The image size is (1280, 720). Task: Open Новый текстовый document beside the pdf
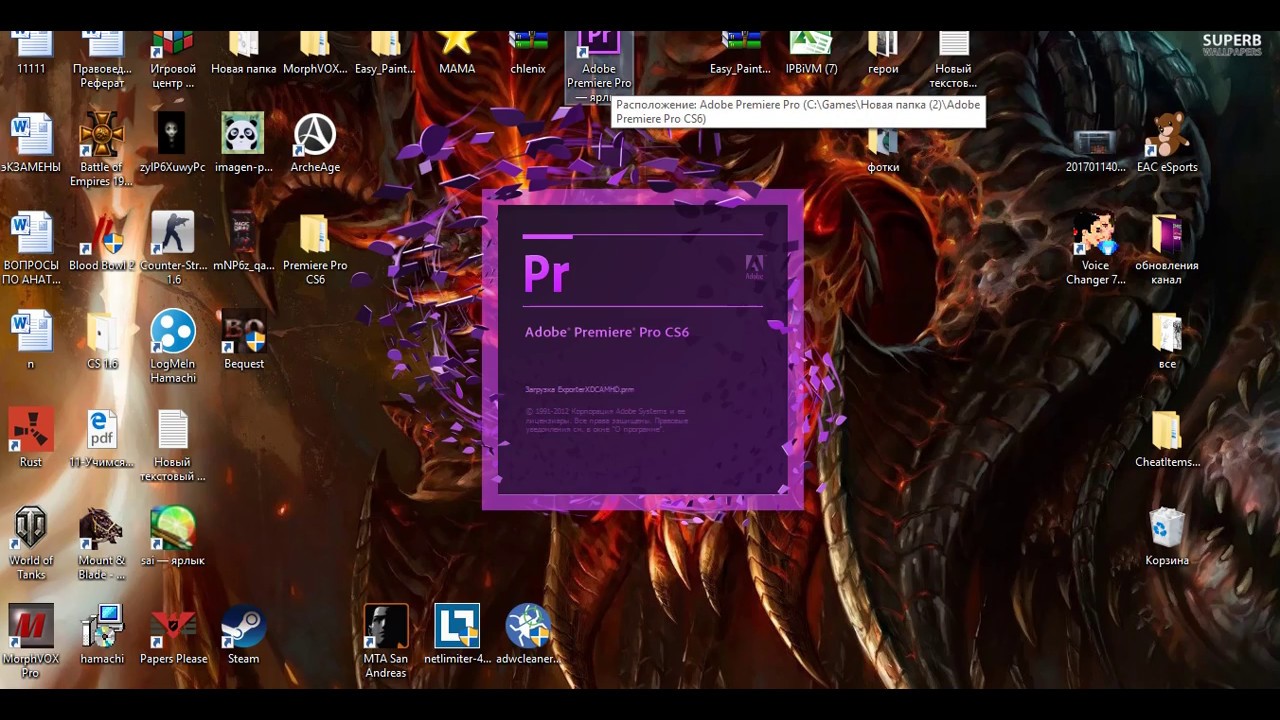pyautogui.click(x=173, y=444)
